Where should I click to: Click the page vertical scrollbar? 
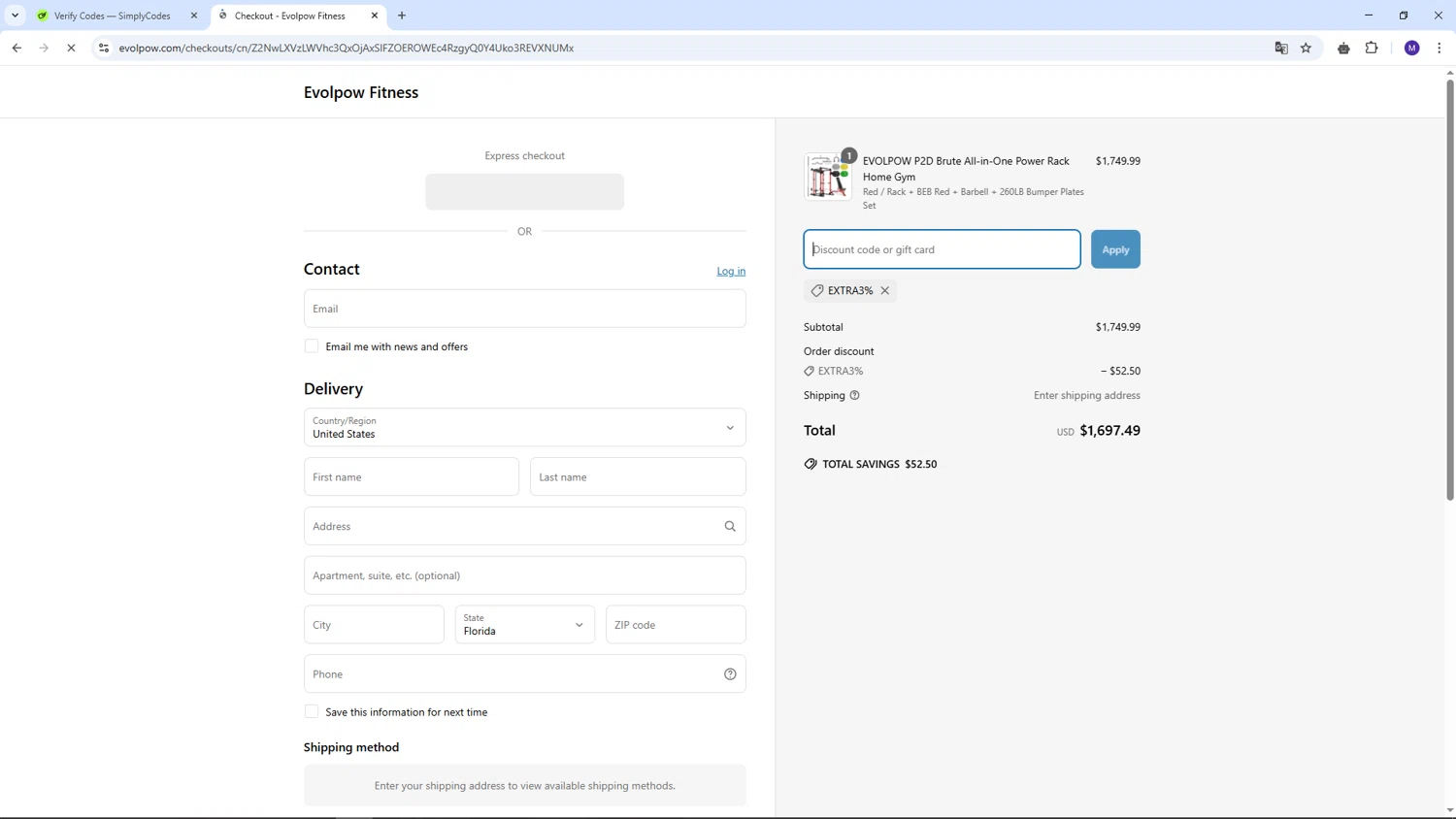pos(1450,289)
